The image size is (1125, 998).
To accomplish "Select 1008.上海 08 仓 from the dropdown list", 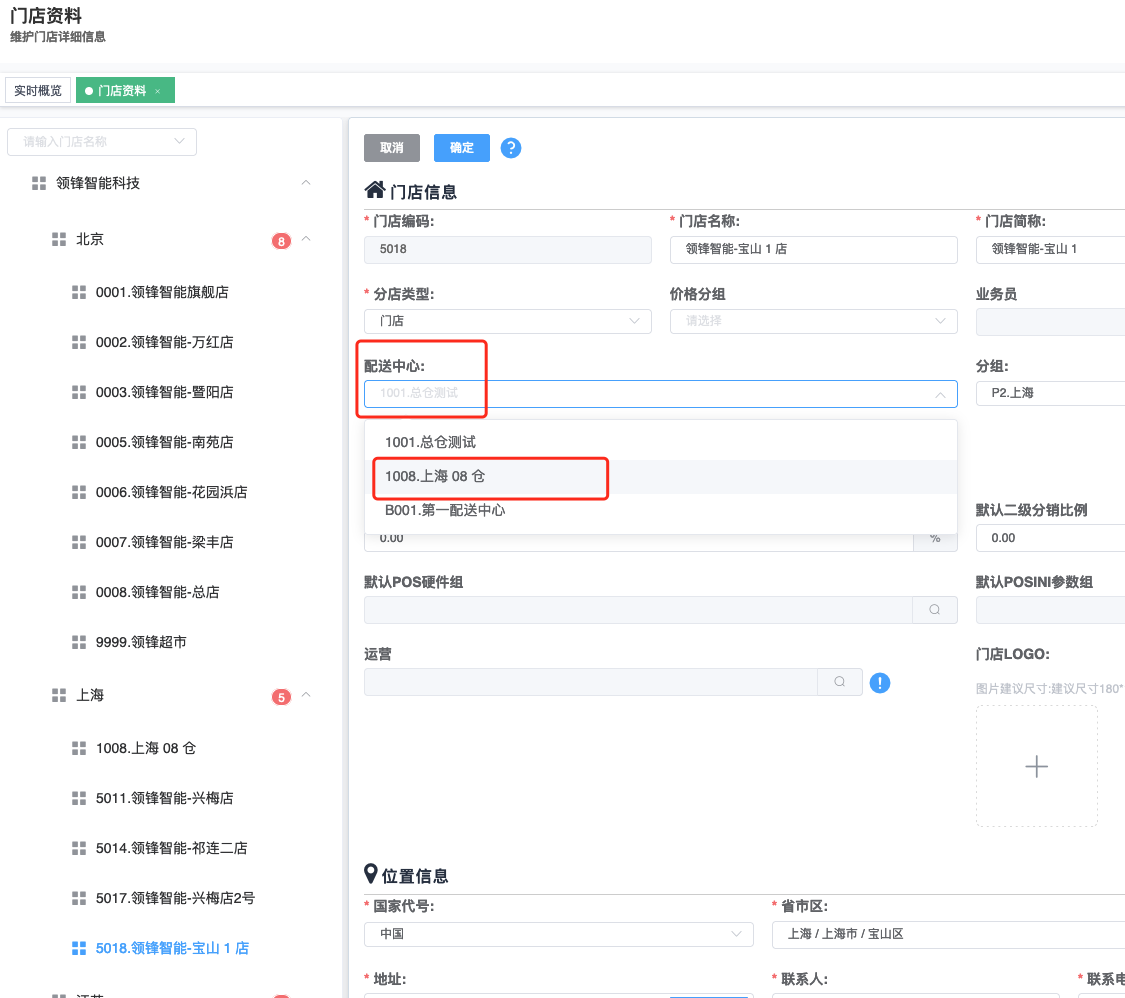I will [x=435, y=477].
